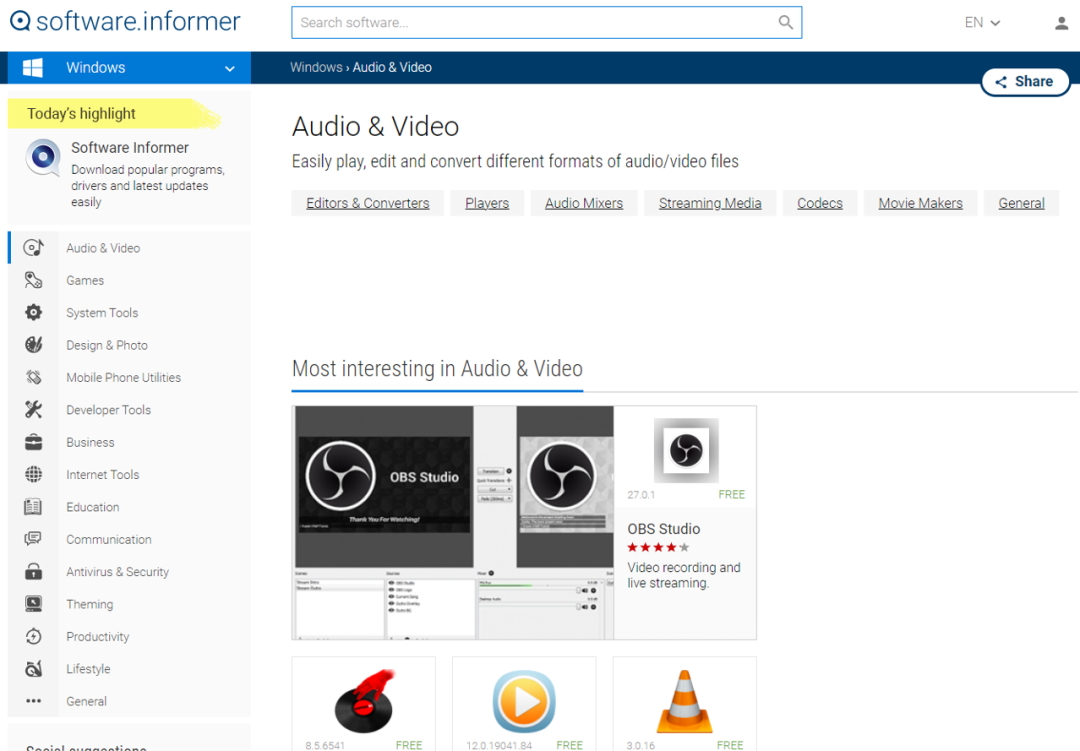Open the Audio Mixers category tab
This screenshot has height=751, width=1080.
pos(583,202)
